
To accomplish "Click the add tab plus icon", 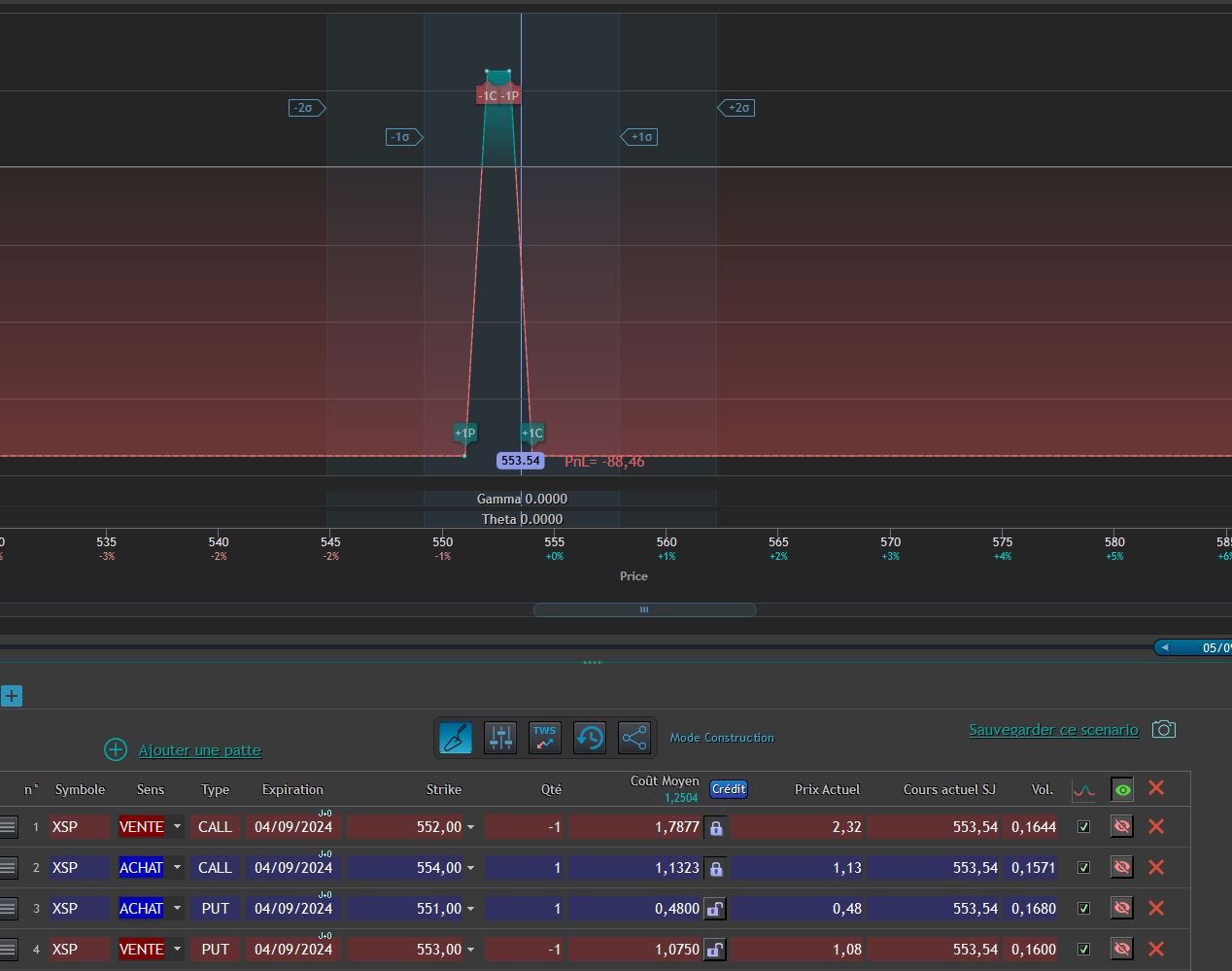I will 12,696.
